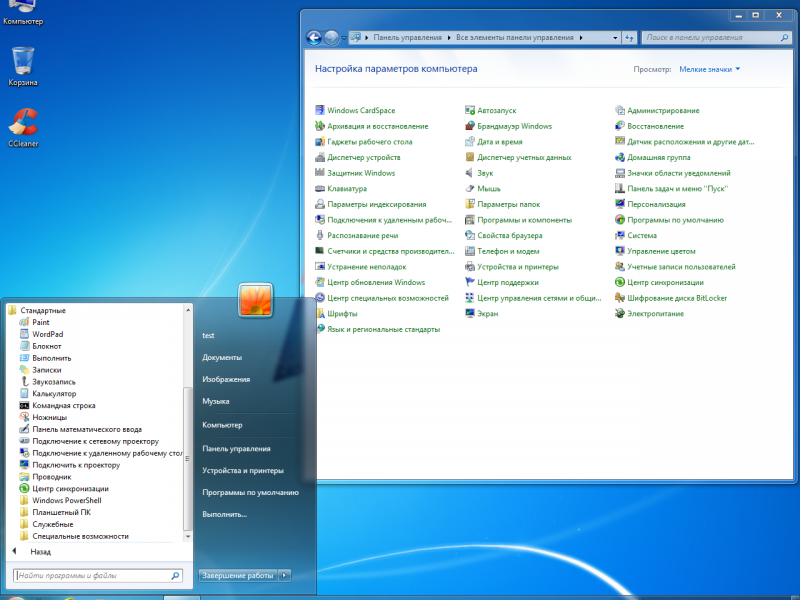Open the Просмотр Мелкие значки dropdown

click(x=710, y=69)
